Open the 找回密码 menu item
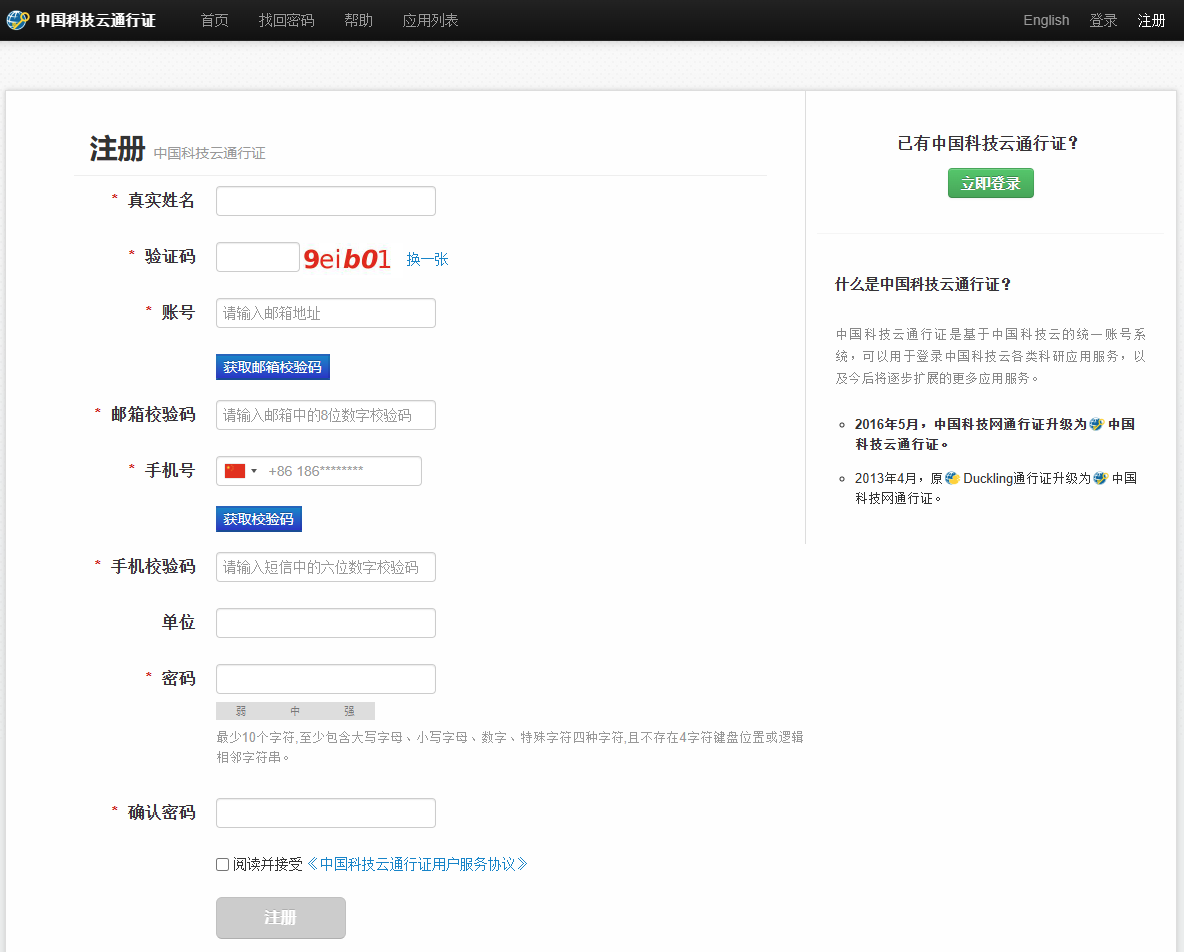Viewport: 1184px width, 952px height. click(286, 20)
